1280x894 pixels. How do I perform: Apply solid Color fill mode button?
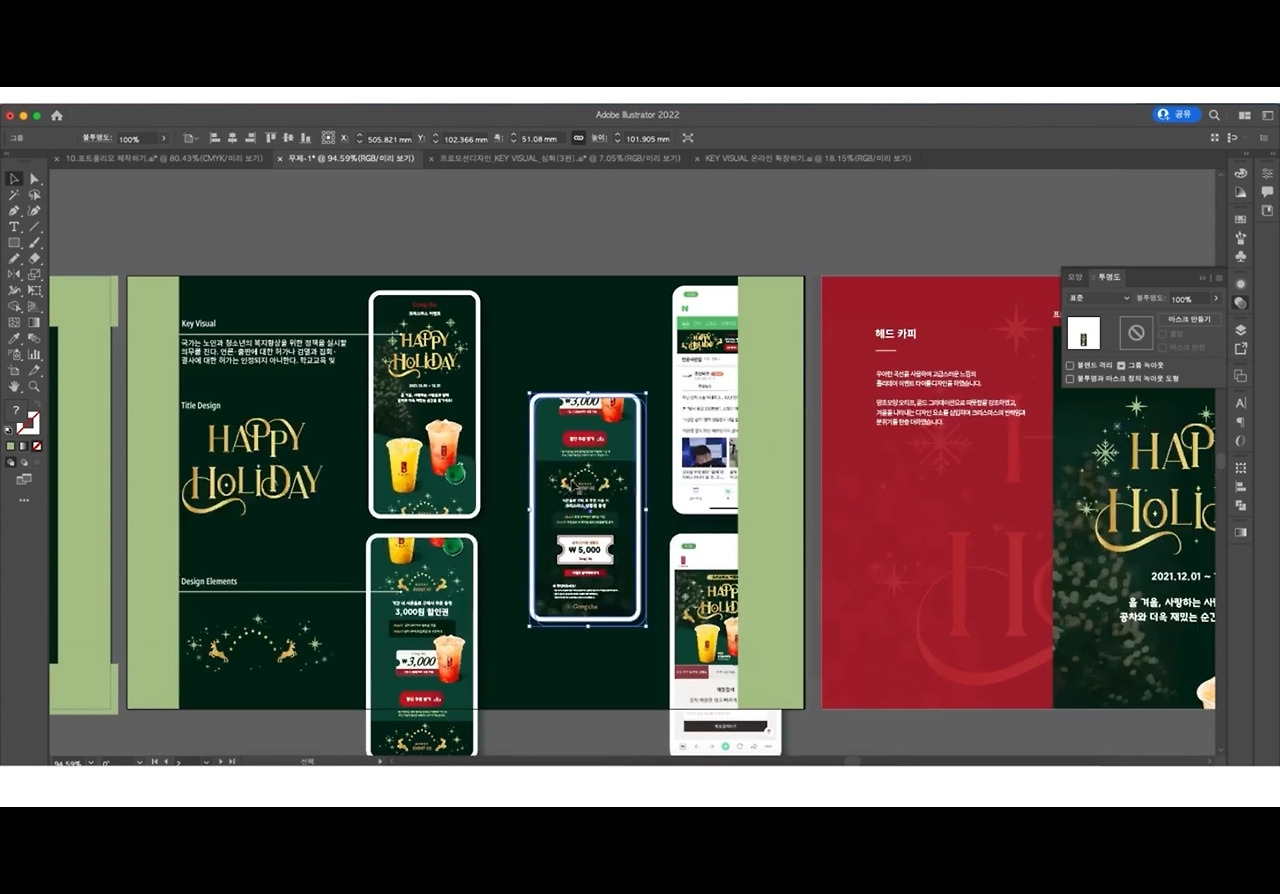coord(11,446)
